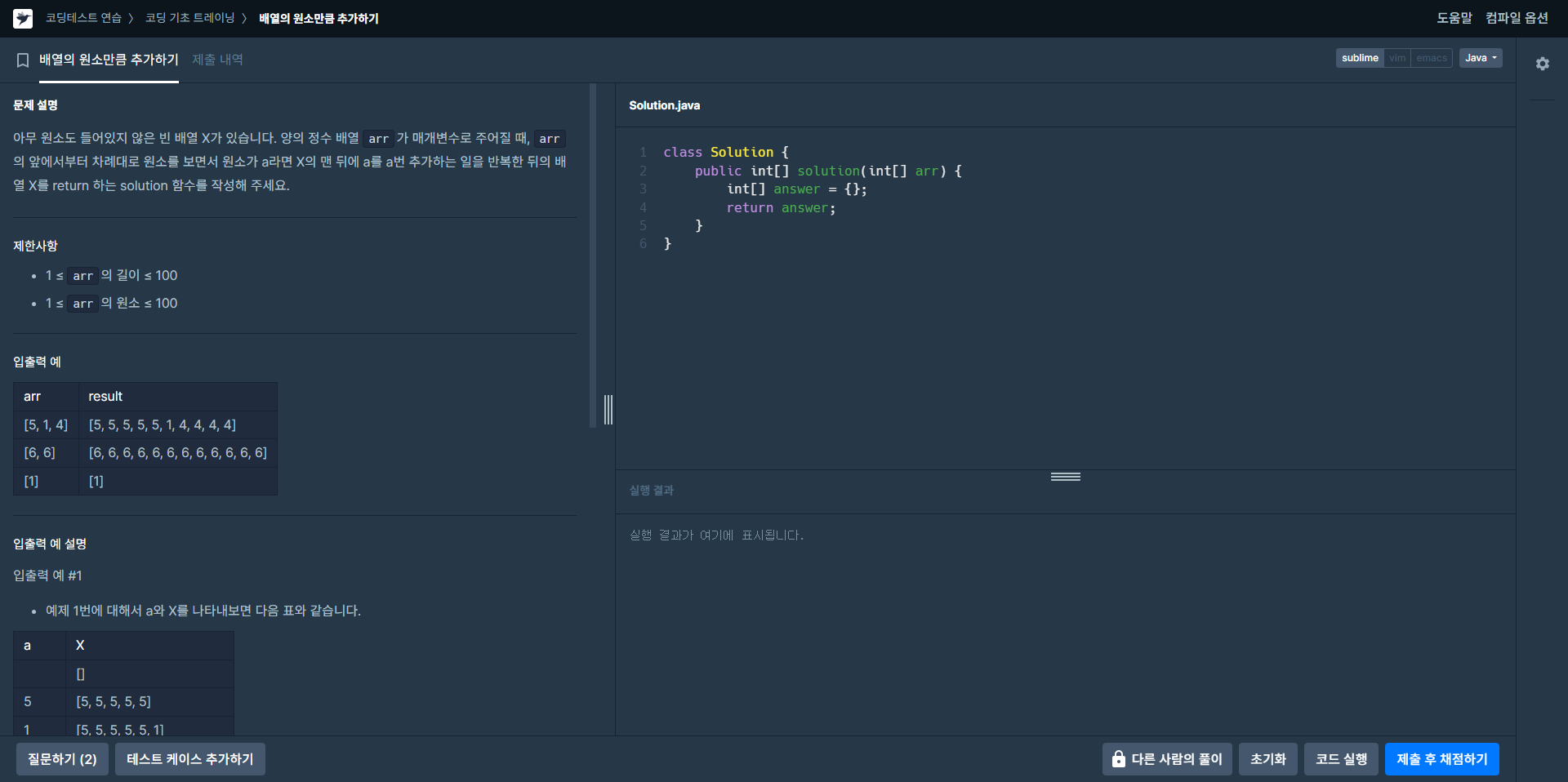The height and width of the screenshot is (782, 1568).
Task: Bookmark this problem with the bookmark icon
Action: click(x=23, y=60)
